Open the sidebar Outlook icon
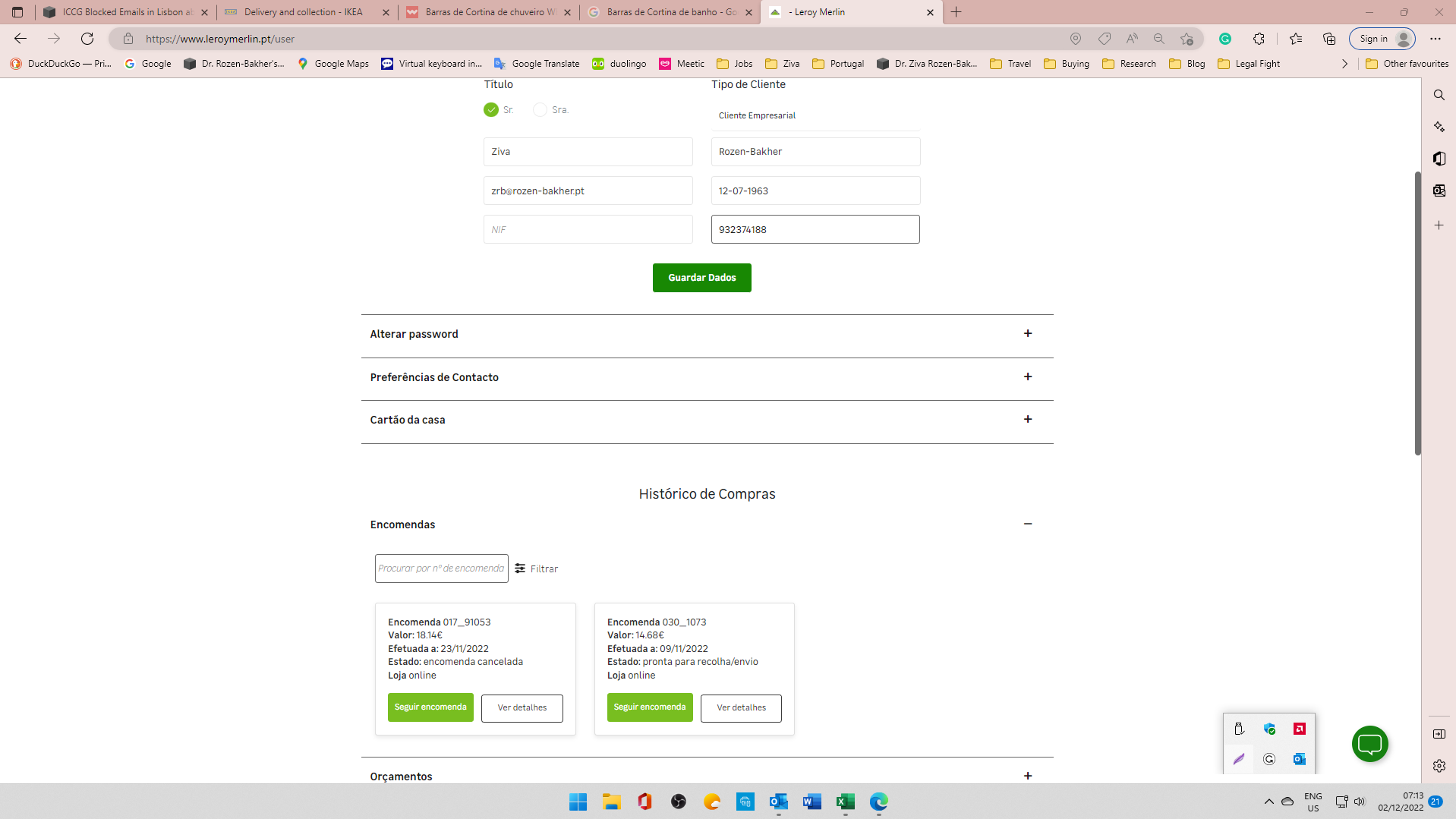Screen dimensions: 1456x819 pyautogui.click(x=1439, y=191)
